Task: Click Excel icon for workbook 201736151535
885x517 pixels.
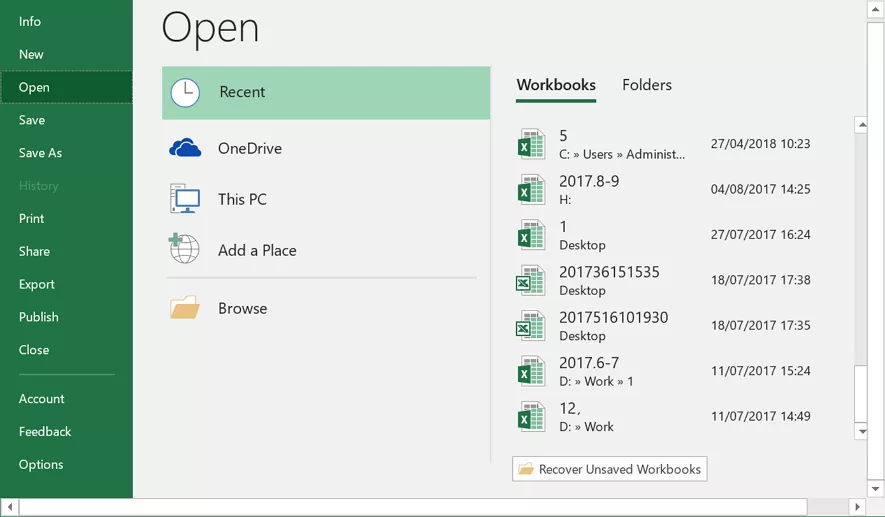Action: coord(531,280)
